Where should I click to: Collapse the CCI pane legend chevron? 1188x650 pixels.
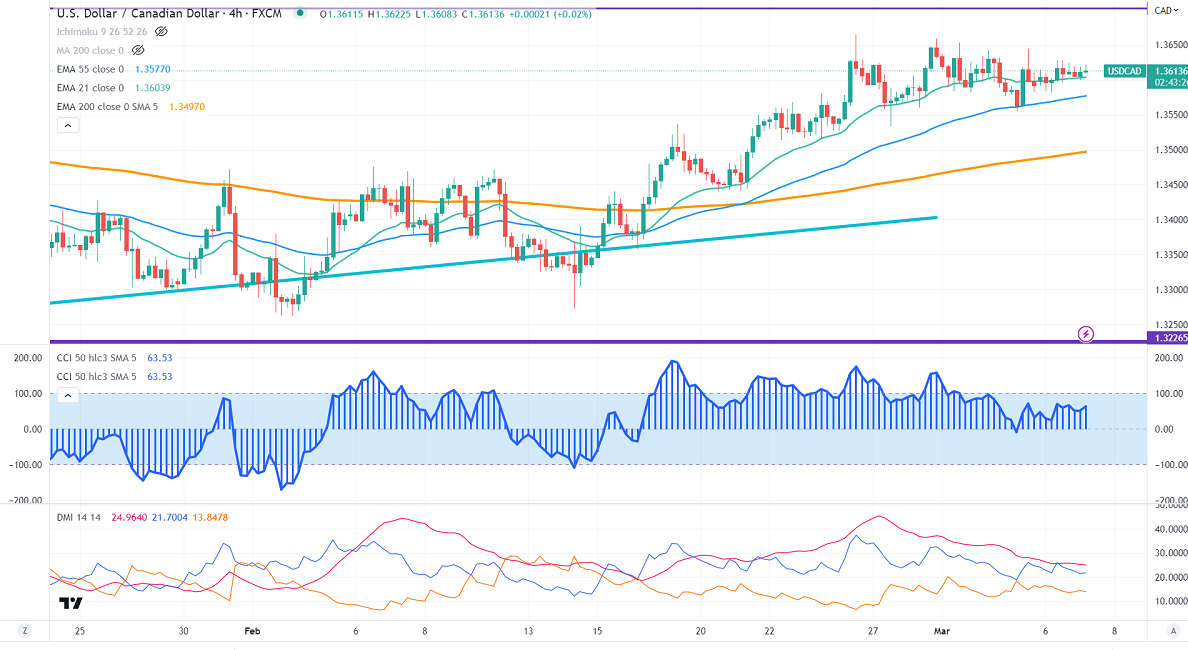[x=67, y=396]
